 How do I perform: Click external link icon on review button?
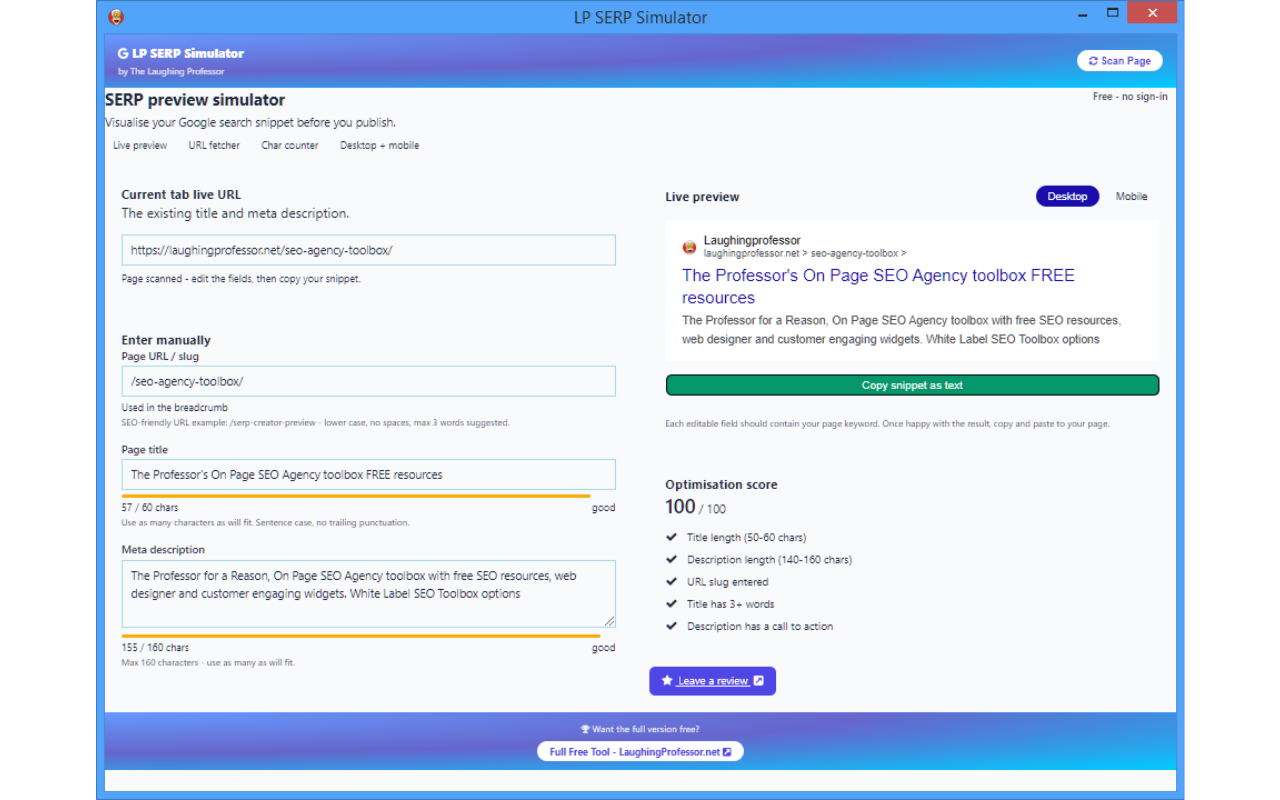click(759, 681)
